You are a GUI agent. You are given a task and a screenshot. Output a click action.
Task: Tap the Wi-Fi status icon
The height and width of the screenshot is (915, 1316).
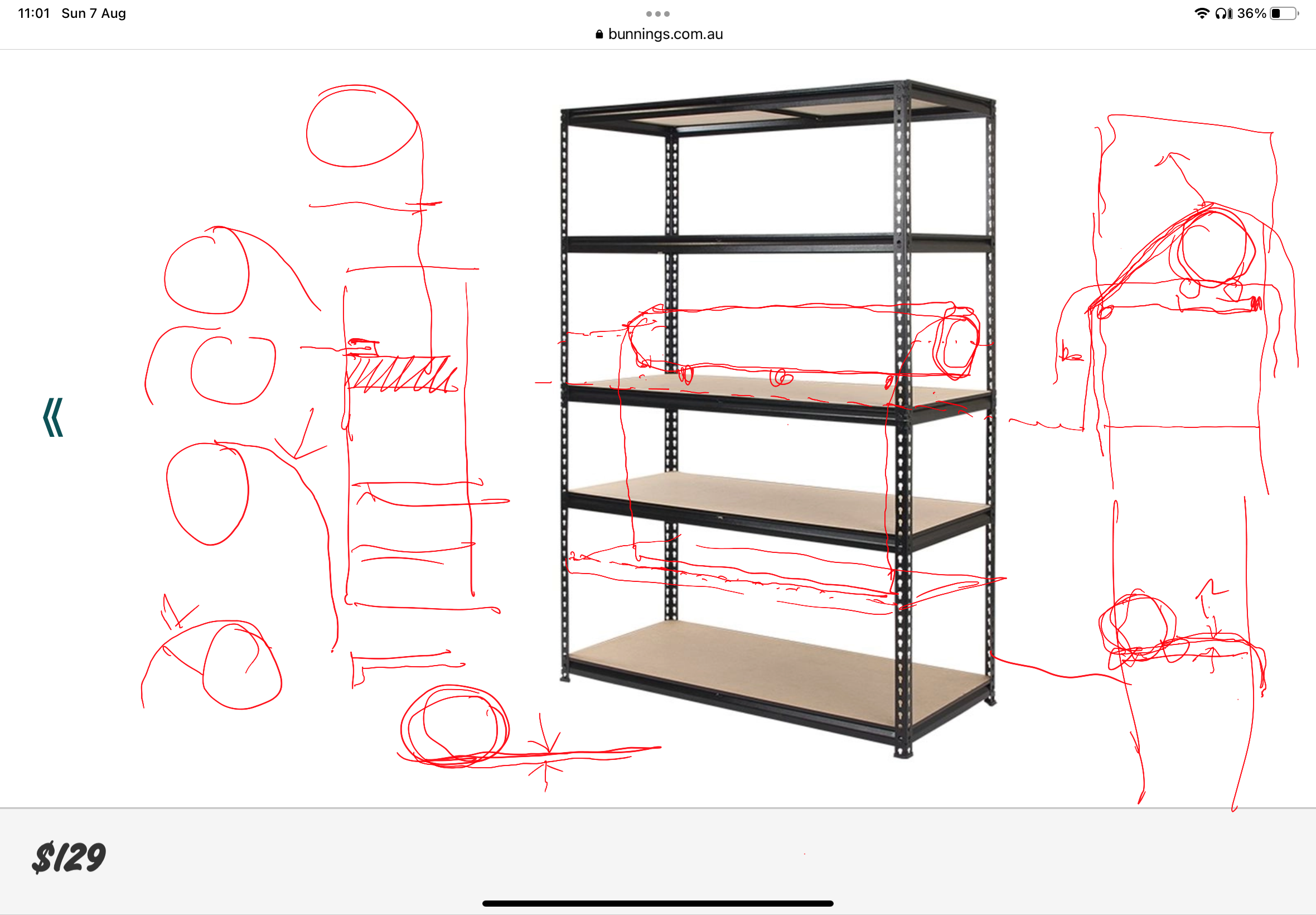[x=1202, y=13]
